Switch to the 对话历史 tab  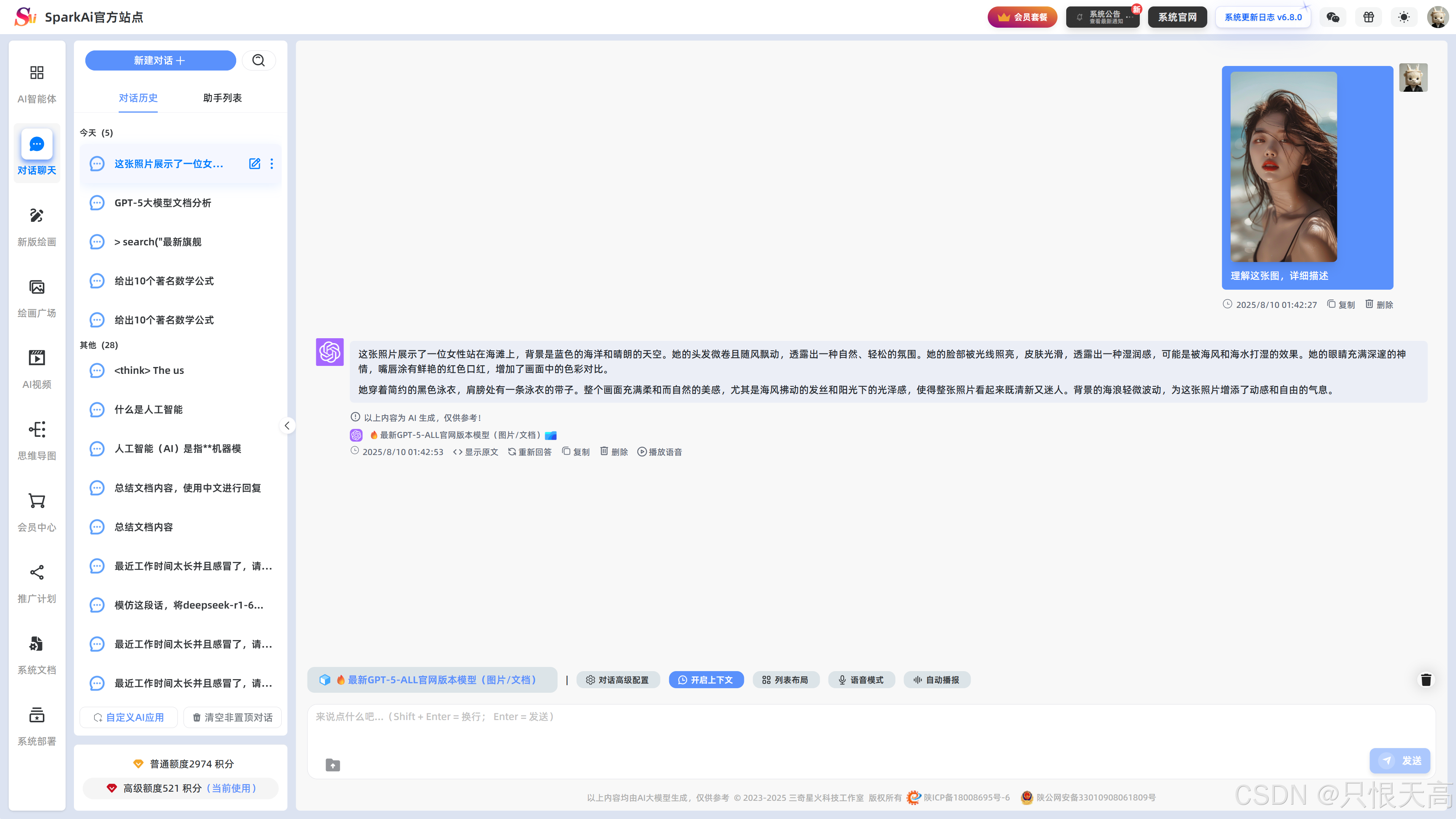(138, 98)
